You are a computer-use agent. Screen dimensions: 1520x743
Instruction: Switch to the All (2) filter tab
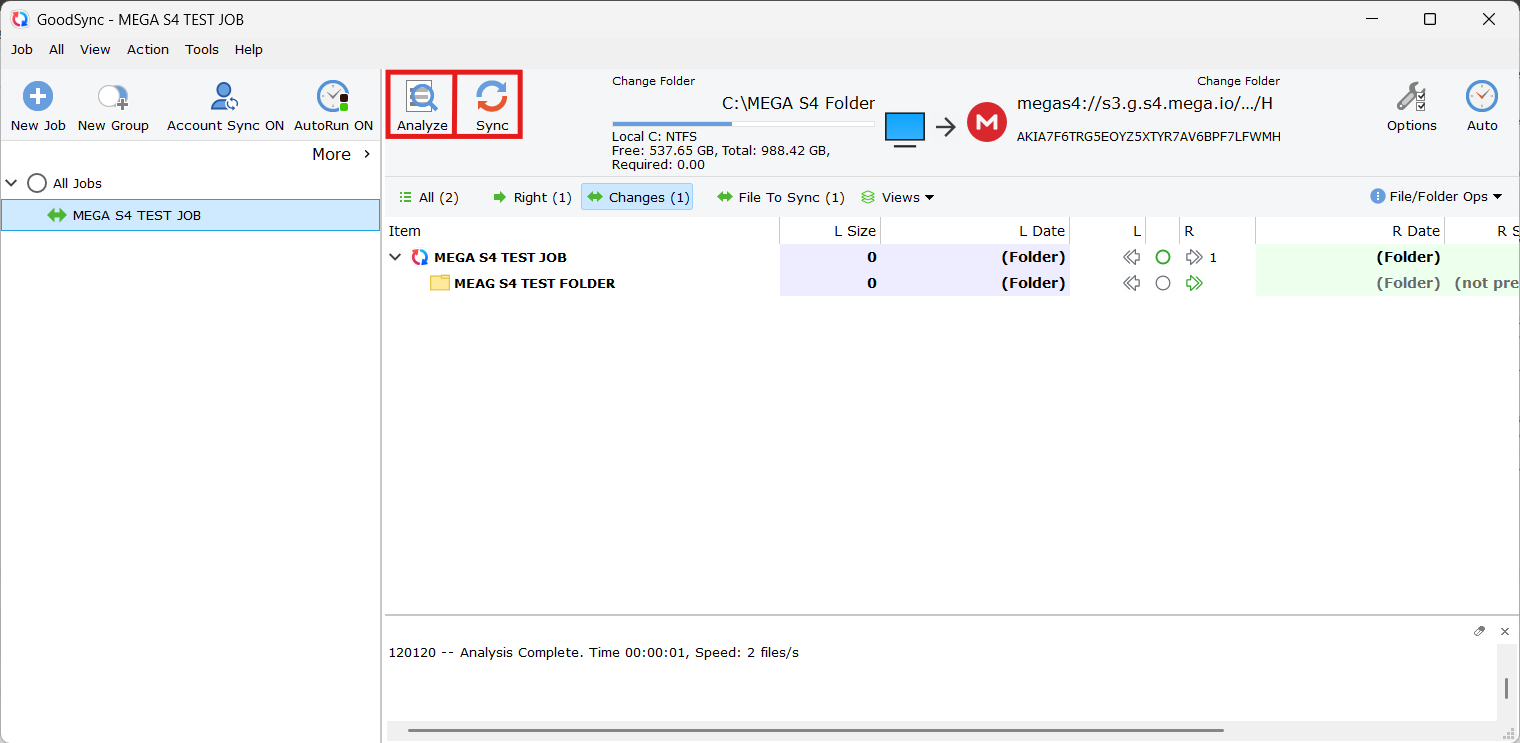(x=429, y=197)
